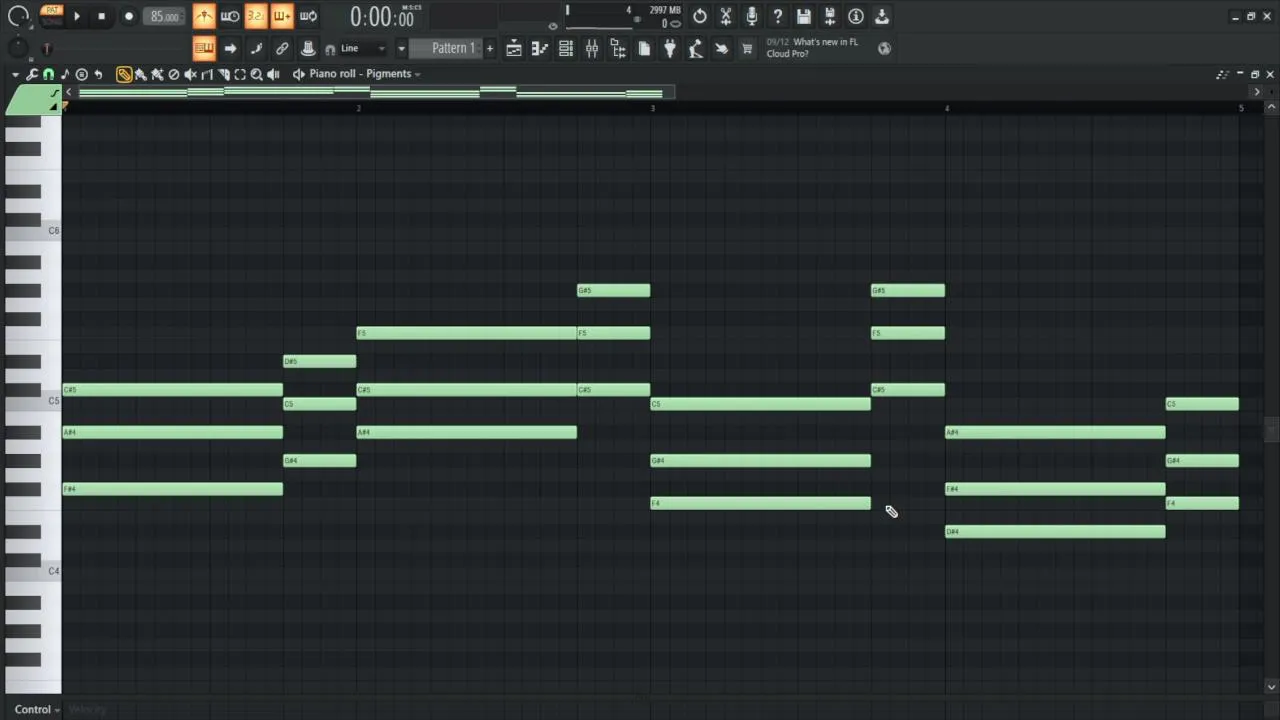Save project with the floppy disk icon

pos(804,16)
